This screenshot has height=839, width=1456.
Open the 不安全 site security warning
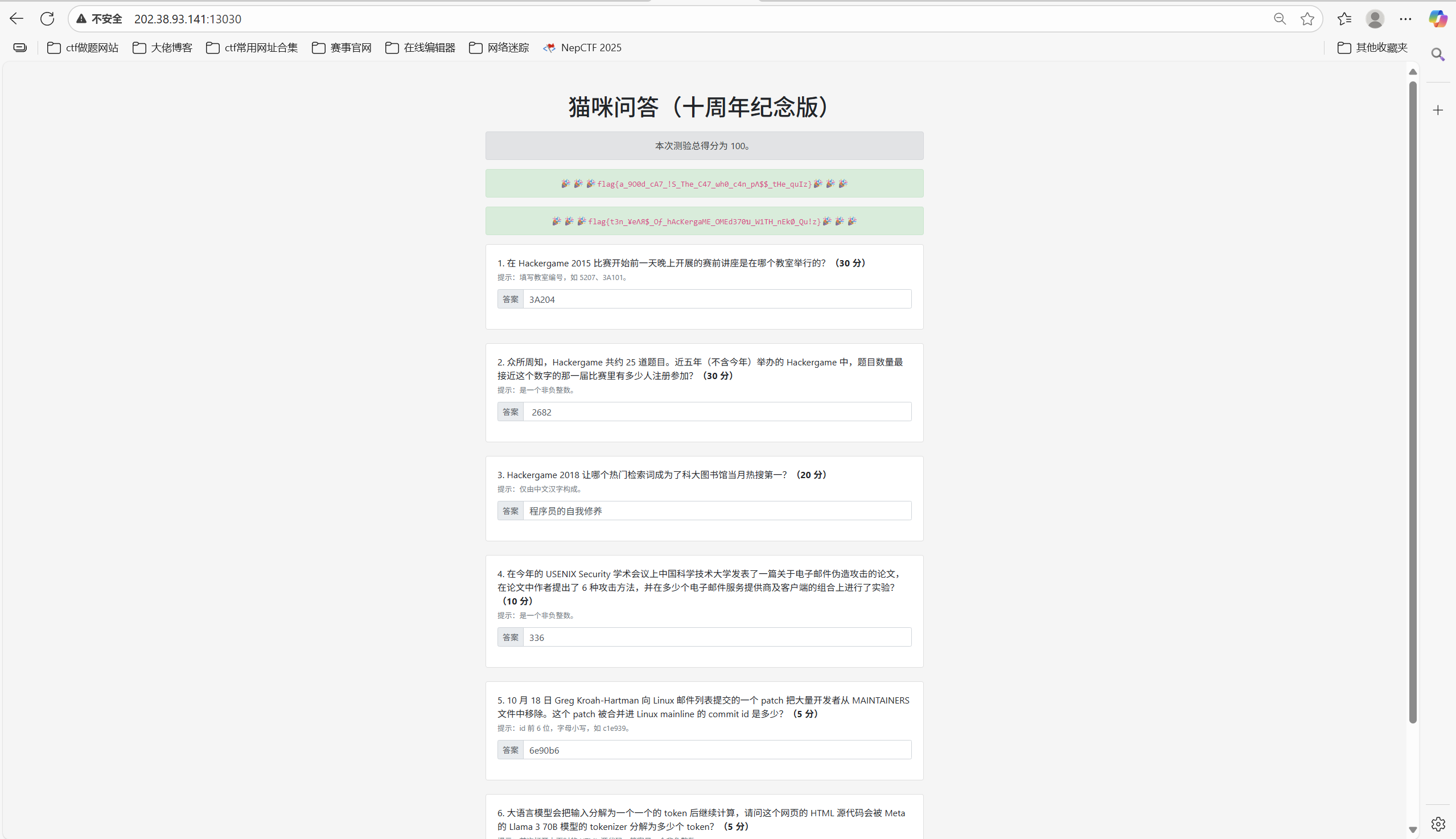(x=99, y=19)
